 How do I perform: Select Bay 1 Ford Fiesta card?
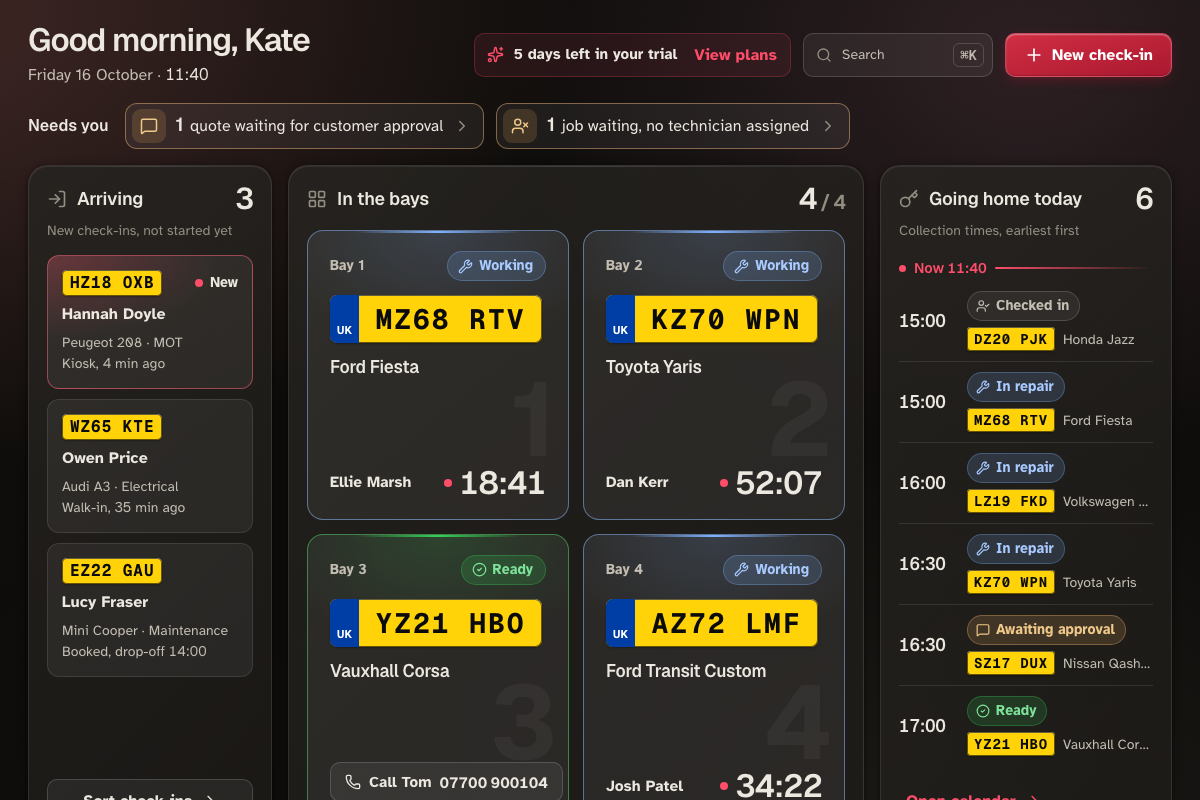[438, 375]
